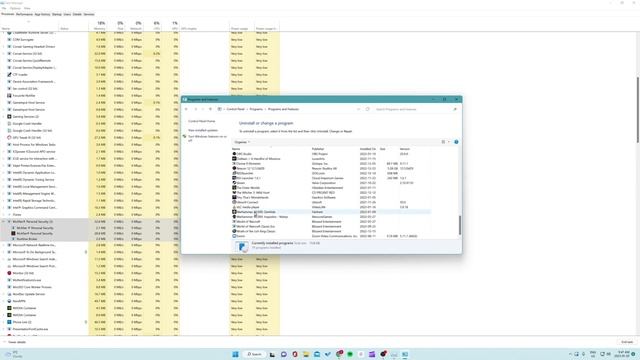Open the Organize dropdown
Viewport: 640px width, 360px height.
point(242,142)
